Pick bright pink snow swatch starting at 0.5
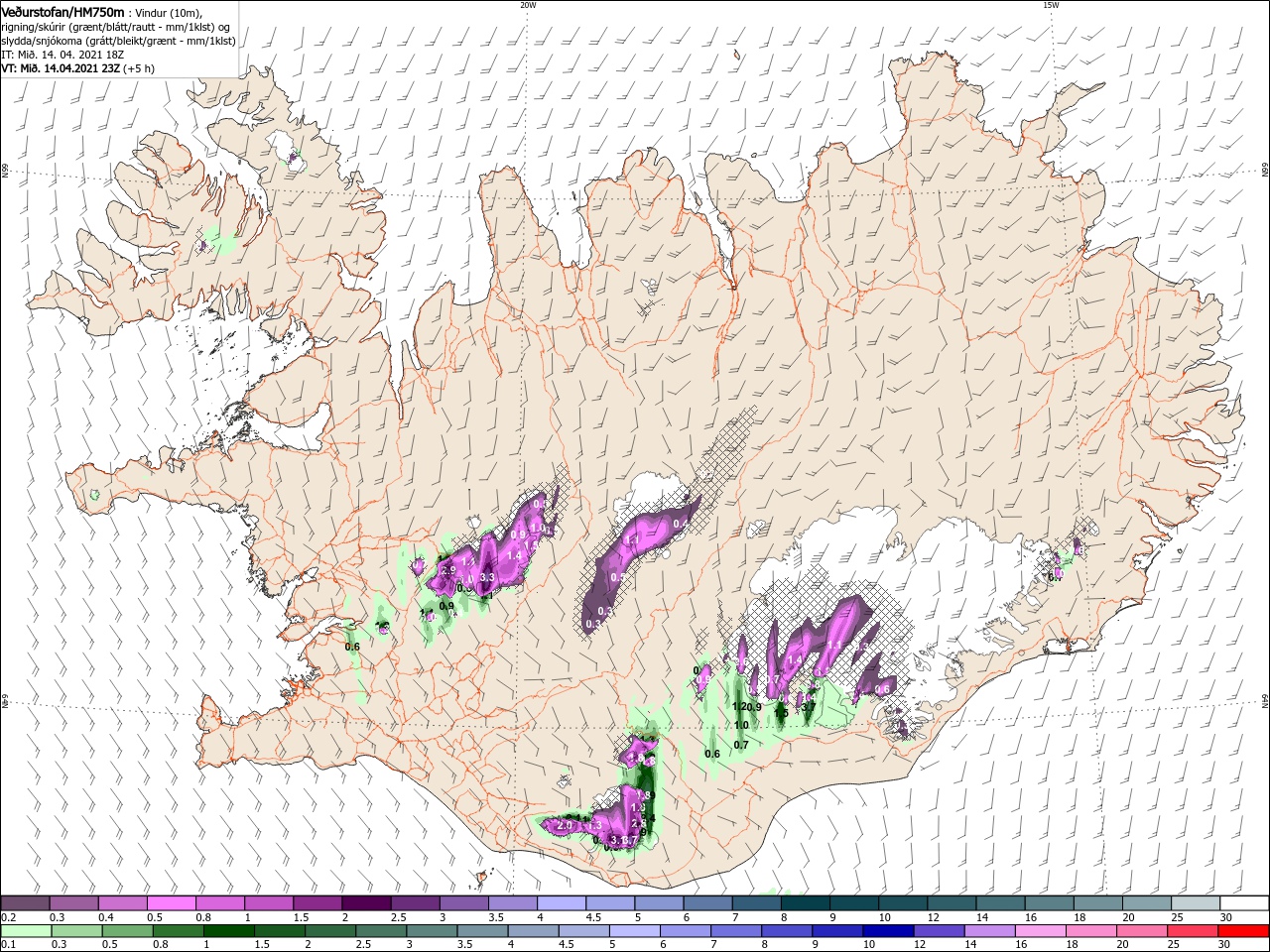Image resolution: width=1270 pixels, height=952 pixels. tap(171, 903)
